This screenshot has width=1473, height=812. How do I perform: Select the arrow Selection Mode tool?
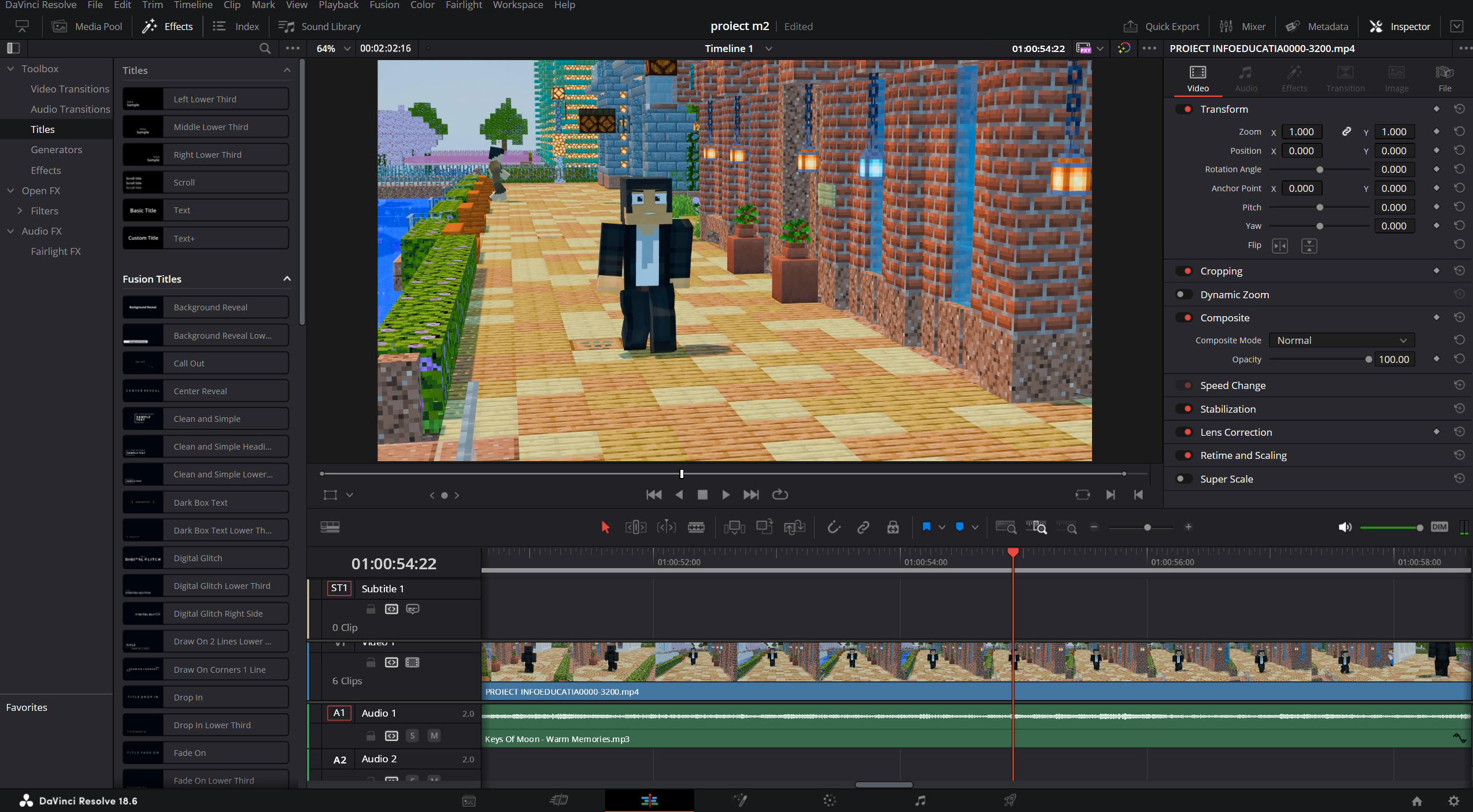tap(605, 527)
